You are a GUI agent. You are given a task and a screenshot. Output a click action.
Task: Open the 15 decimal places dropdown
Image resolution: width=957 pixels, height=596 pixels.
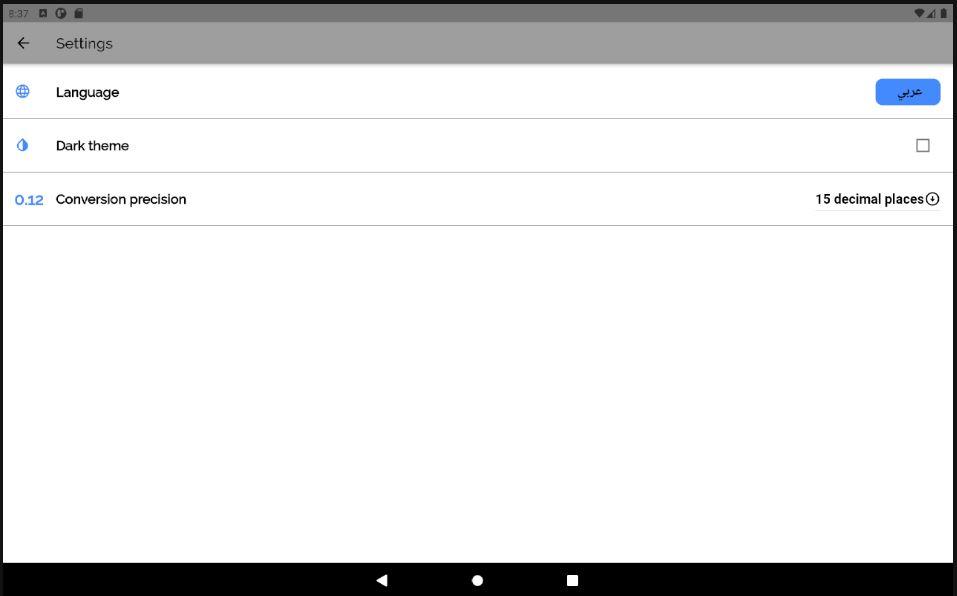[x=877, y=199]
